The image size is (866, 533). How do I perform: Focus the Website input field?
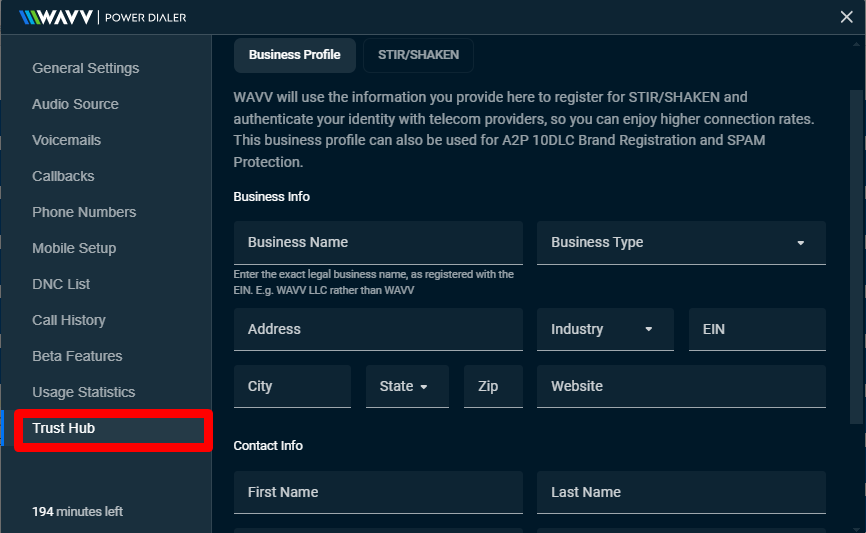[x=681, y=386]
